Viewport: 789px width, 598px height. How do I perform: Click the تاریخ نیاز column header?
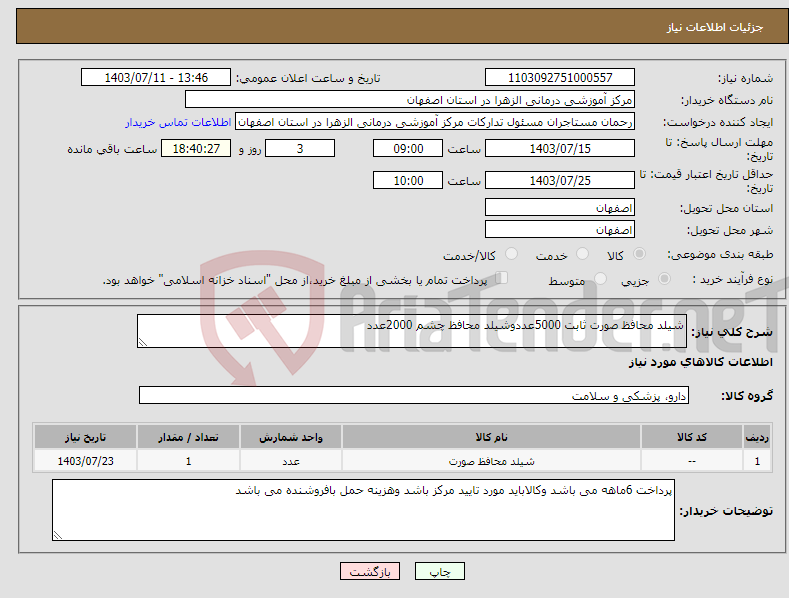pyautogui.click(x=85, y=437)
